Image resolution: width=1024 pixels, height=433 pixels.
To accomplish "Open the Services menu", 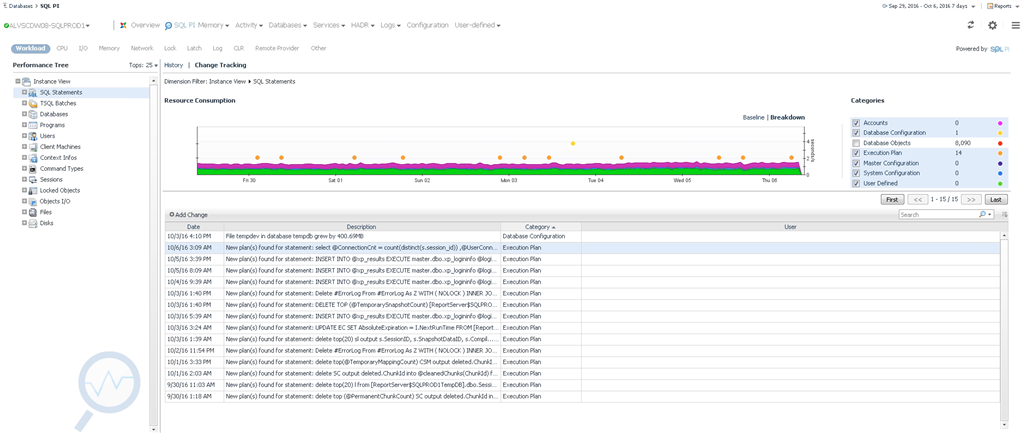I will tap(329, 25).
